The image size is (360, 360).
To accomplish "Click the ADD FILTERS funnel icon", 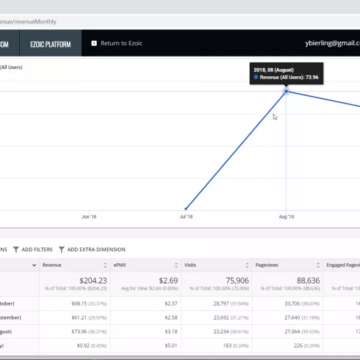I will pos(16,249).
